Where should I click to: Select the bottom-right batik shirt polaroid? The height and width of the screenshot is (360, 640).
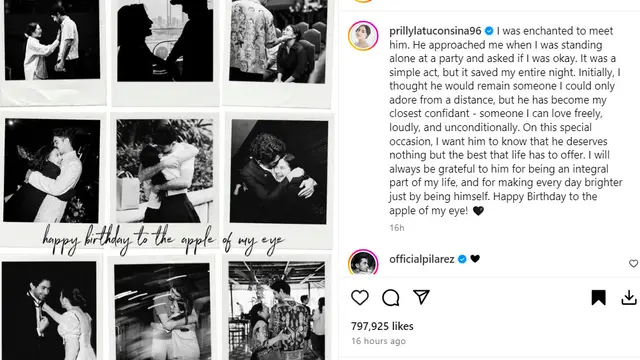tap(277, 311)
